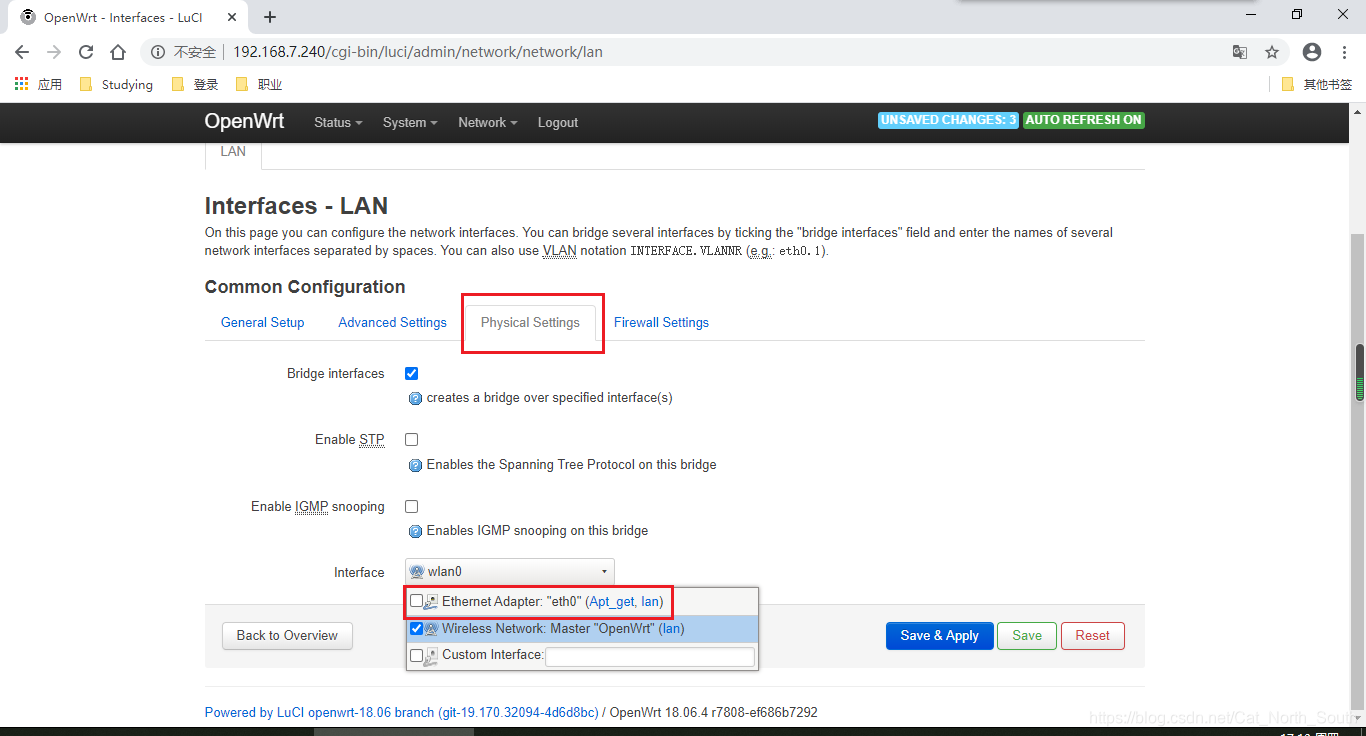Go back to previous browser page
1366x736 pixels.
point(22,52)
